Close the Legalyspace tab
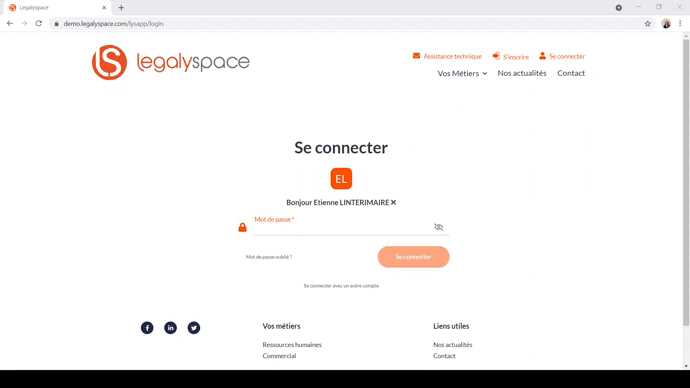The image size is (690, 388). (x=104, y=7)
